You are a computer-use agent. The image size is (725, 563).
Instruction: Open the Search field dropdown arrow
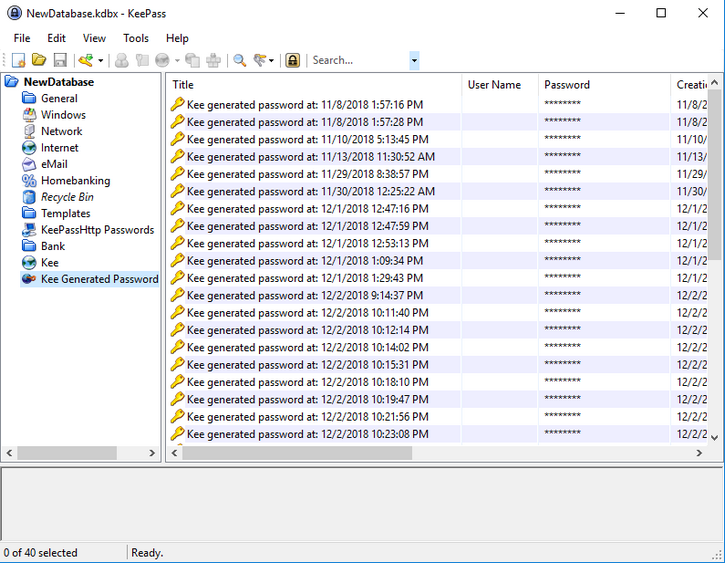[414, 61]
